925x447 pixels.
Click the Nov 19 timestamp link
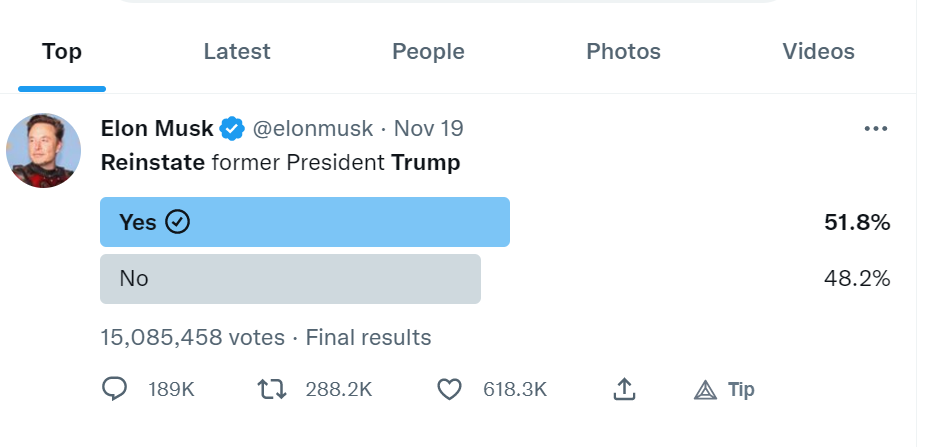[429, 128]
